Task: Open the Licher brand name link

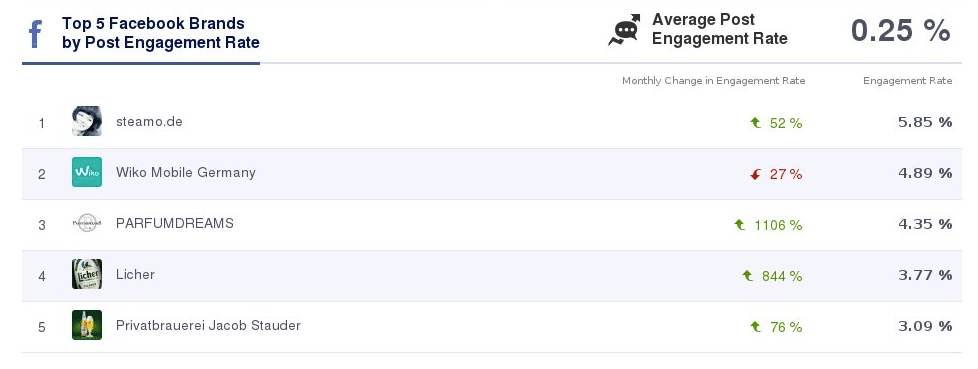Action: click(x=135, y=274)
